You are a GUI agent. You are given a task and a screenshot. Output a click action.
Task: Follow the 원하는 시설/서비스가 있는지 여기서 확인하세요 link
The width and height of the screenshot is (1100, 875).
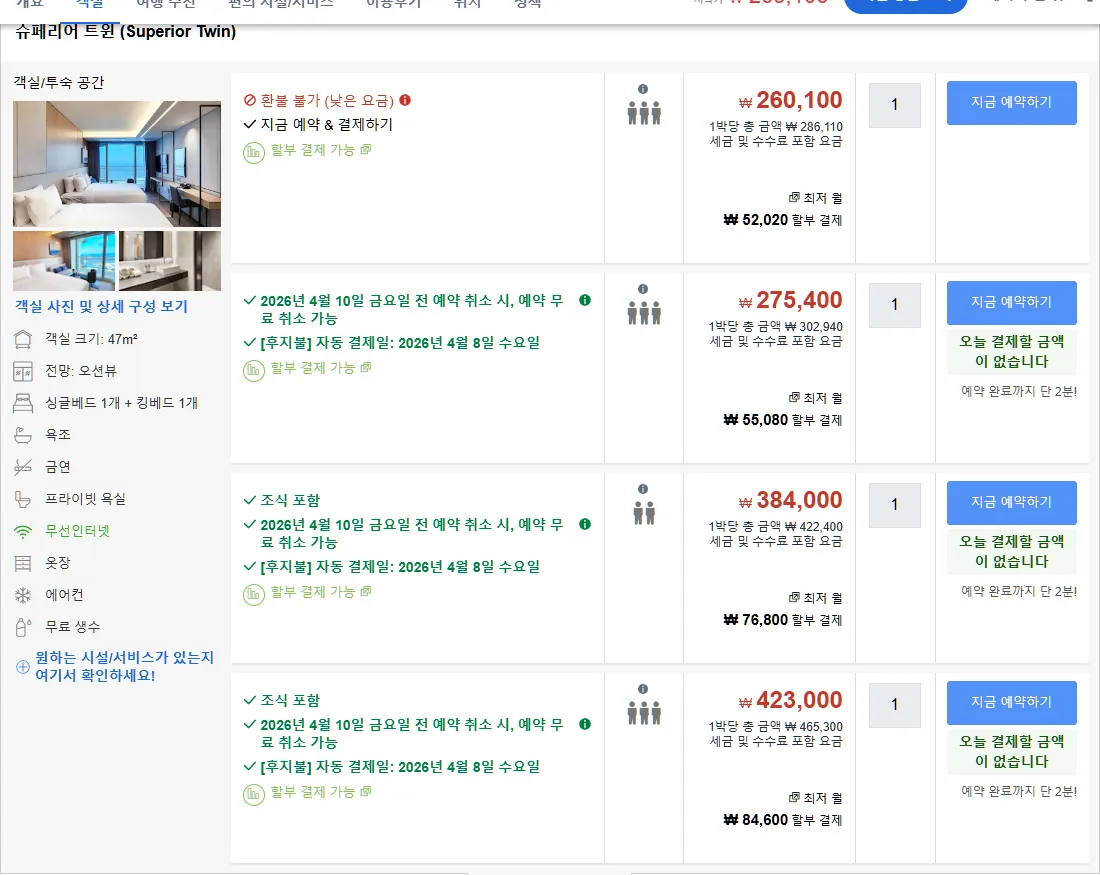point(124,666)
